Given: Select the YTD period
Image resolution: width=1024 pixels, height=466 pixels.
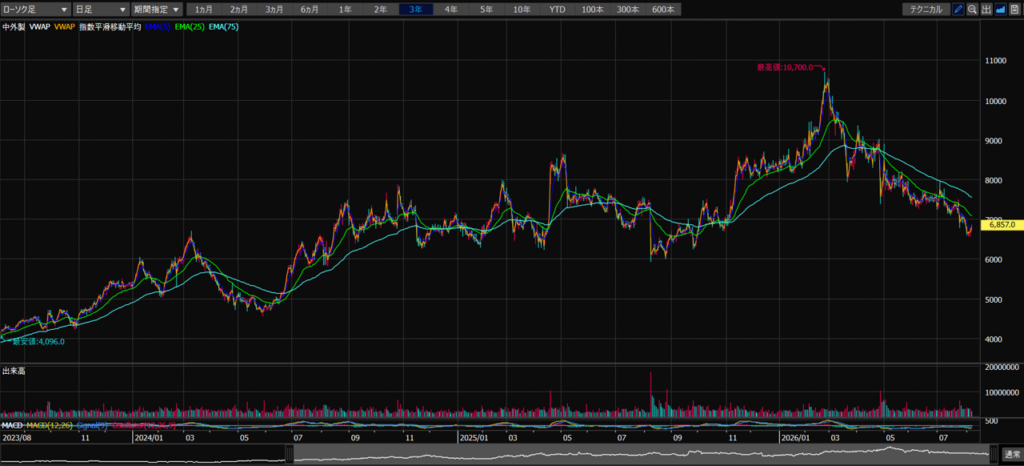Looking at the screenshot, I should [557, 10].
